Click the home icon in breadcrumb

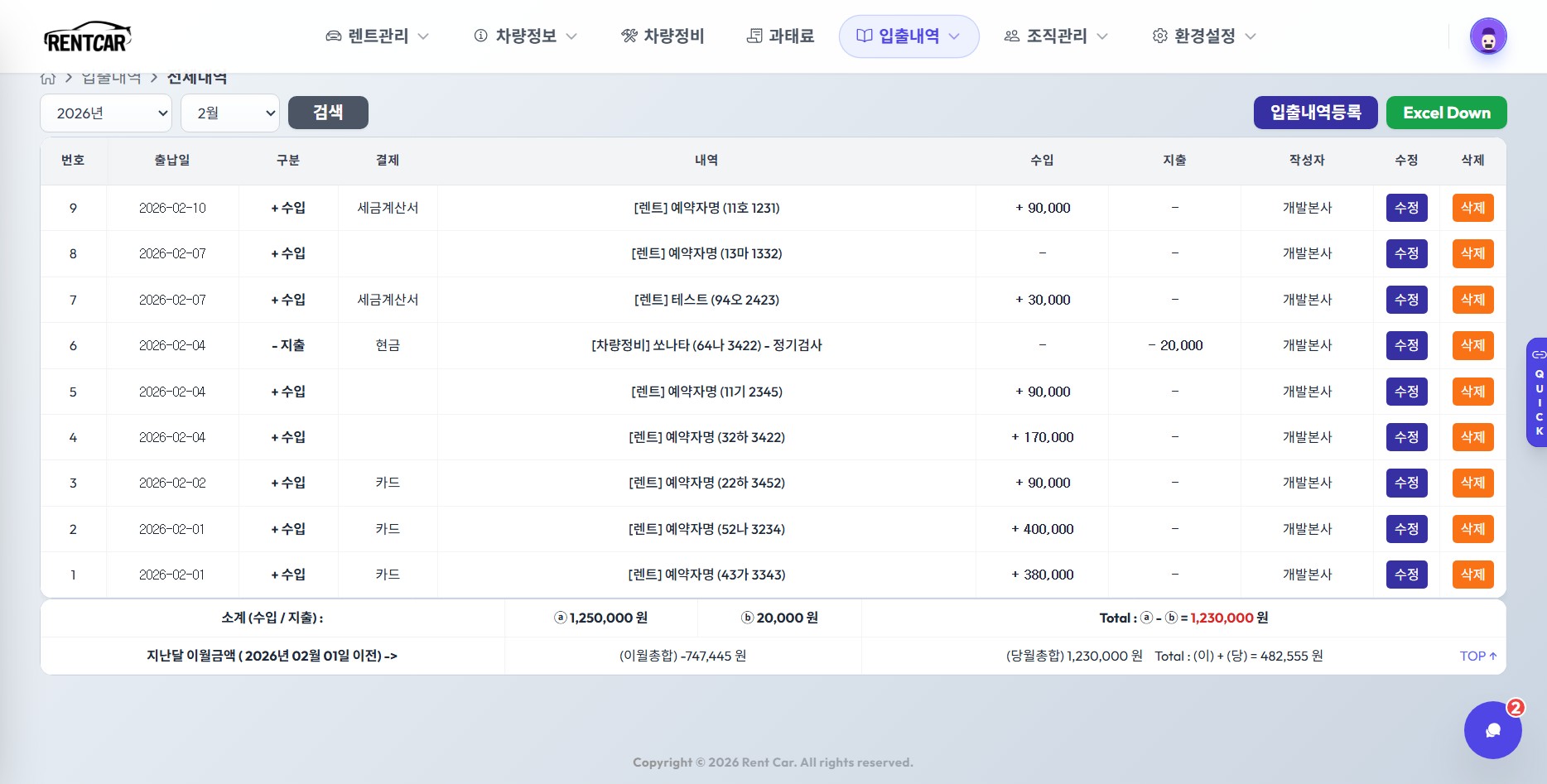[x=48, y=79]
